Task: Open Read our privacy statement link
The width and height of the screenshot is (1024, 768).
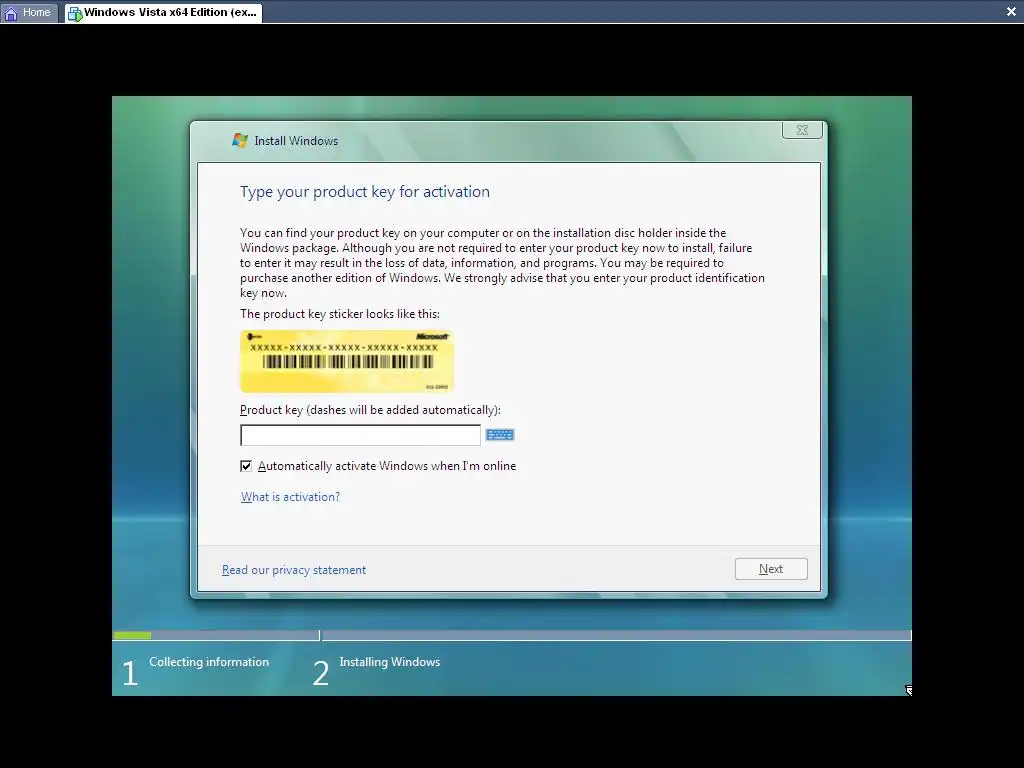Action: click(x=294, y=570)
